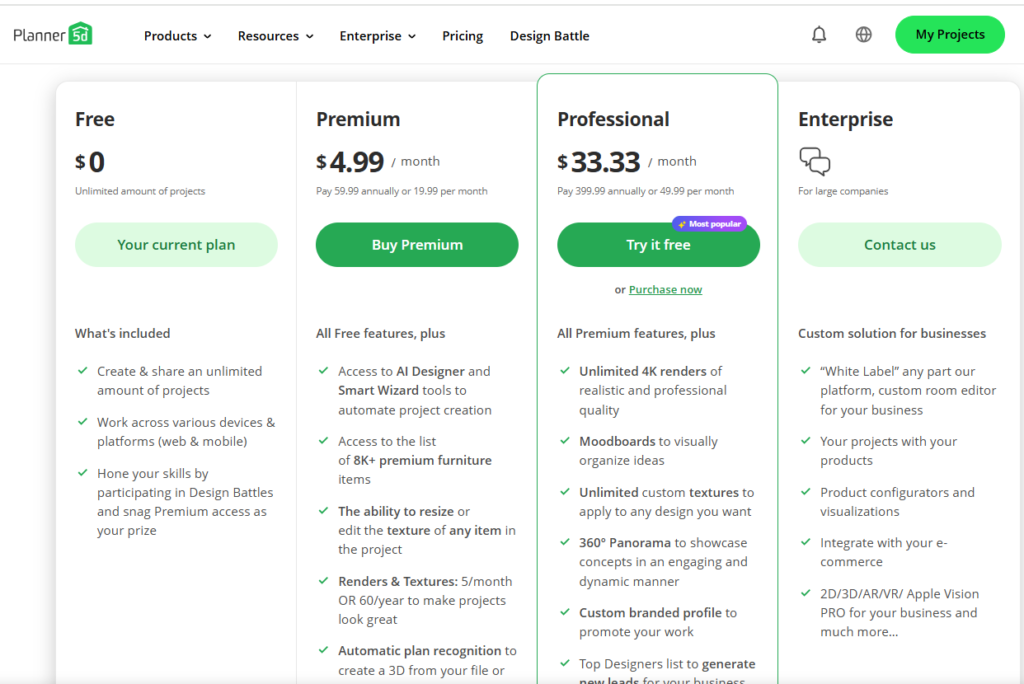Click the Most popular badge on Professional plan
Viewport: 1024px width, 684px height.
click(710, 224)
